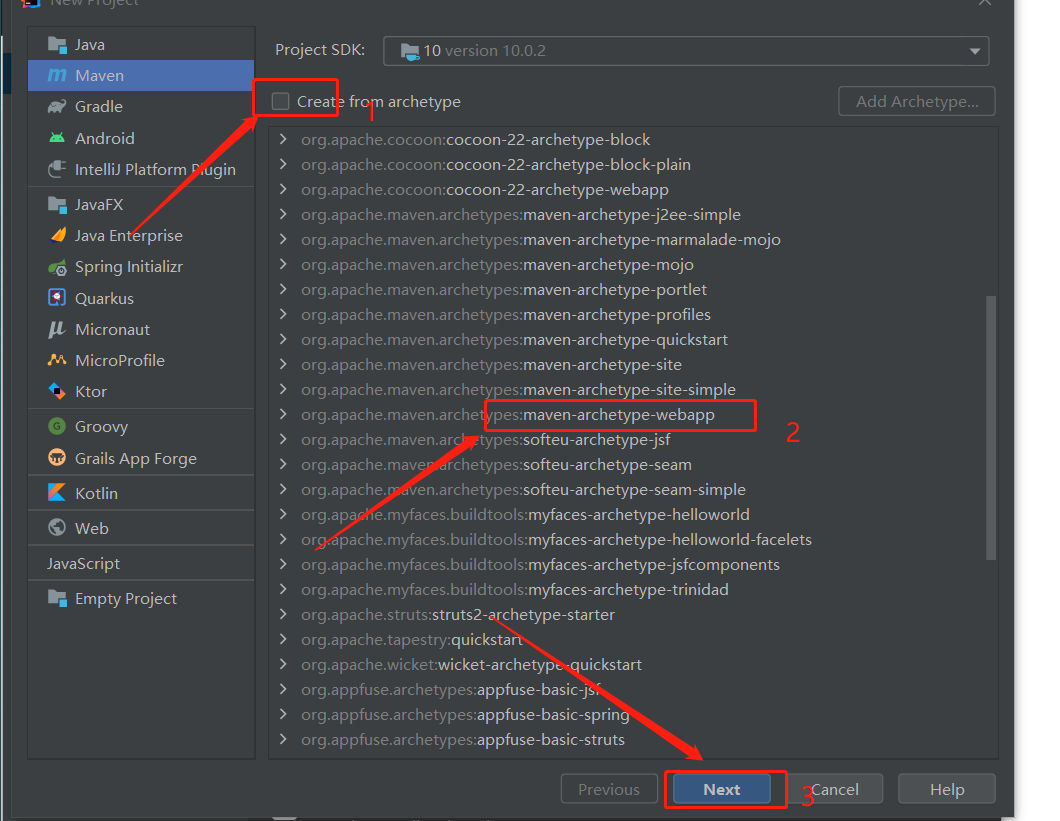Select Android project type label
Viewport: 1060px width, 821px height.
[105, 138]
